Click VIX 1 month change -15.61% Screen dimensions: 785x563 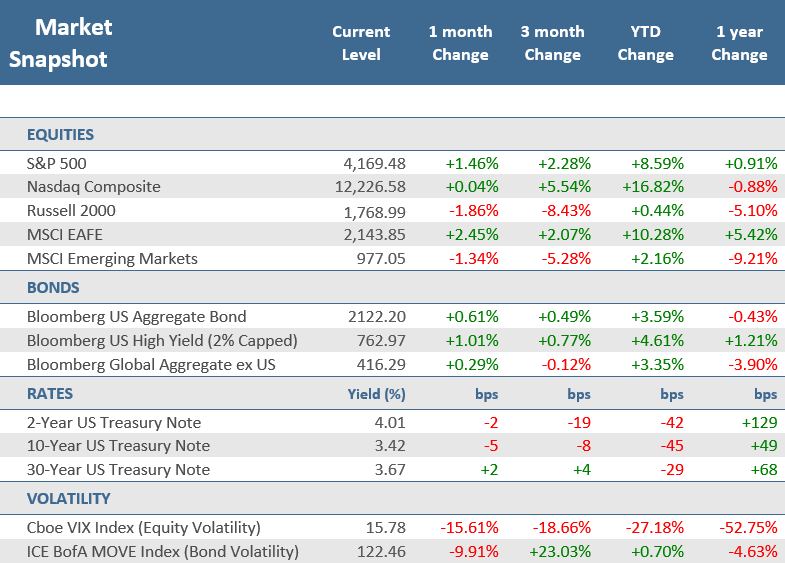click(x=469, y=528)
